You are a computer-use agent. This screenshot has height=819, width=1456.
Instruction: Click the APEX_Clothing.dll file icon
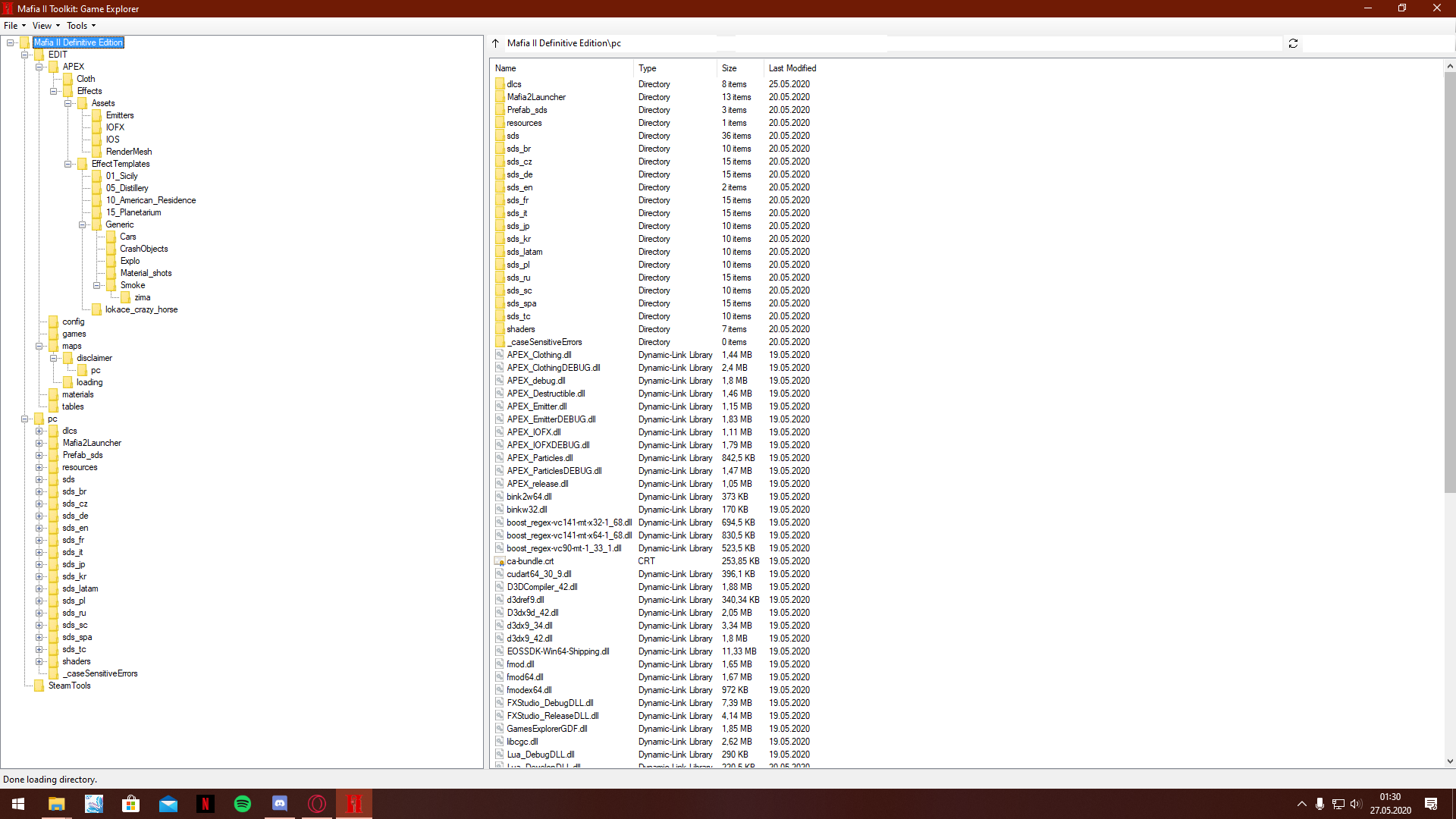click(500, 355)
